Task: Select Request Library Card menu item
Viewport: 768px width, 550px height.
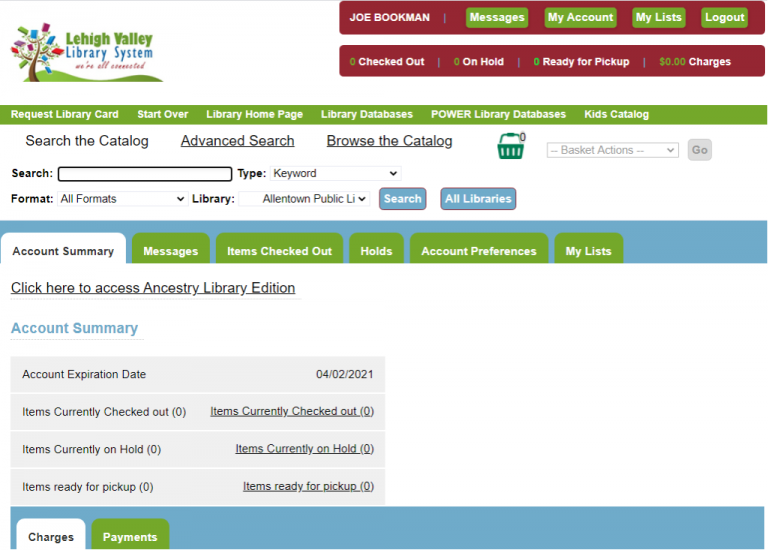Action: tap(65, 114)
